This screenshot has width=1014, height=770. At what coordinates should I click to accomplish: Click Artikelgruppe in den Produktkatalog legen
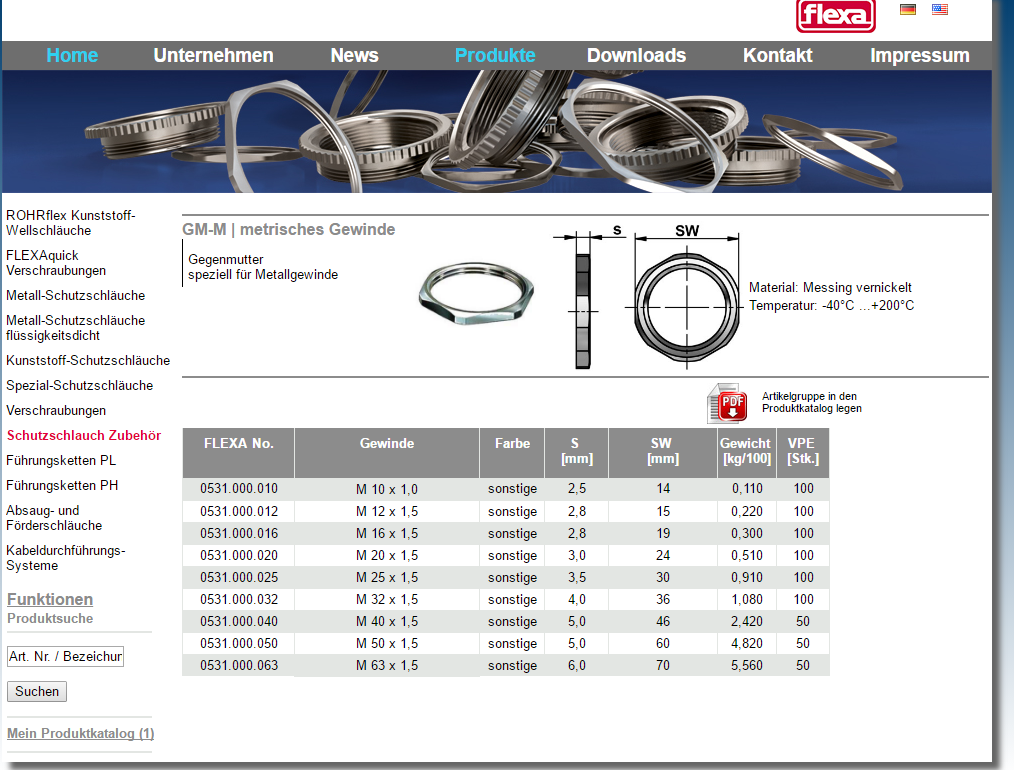click(x=812, y=402)
